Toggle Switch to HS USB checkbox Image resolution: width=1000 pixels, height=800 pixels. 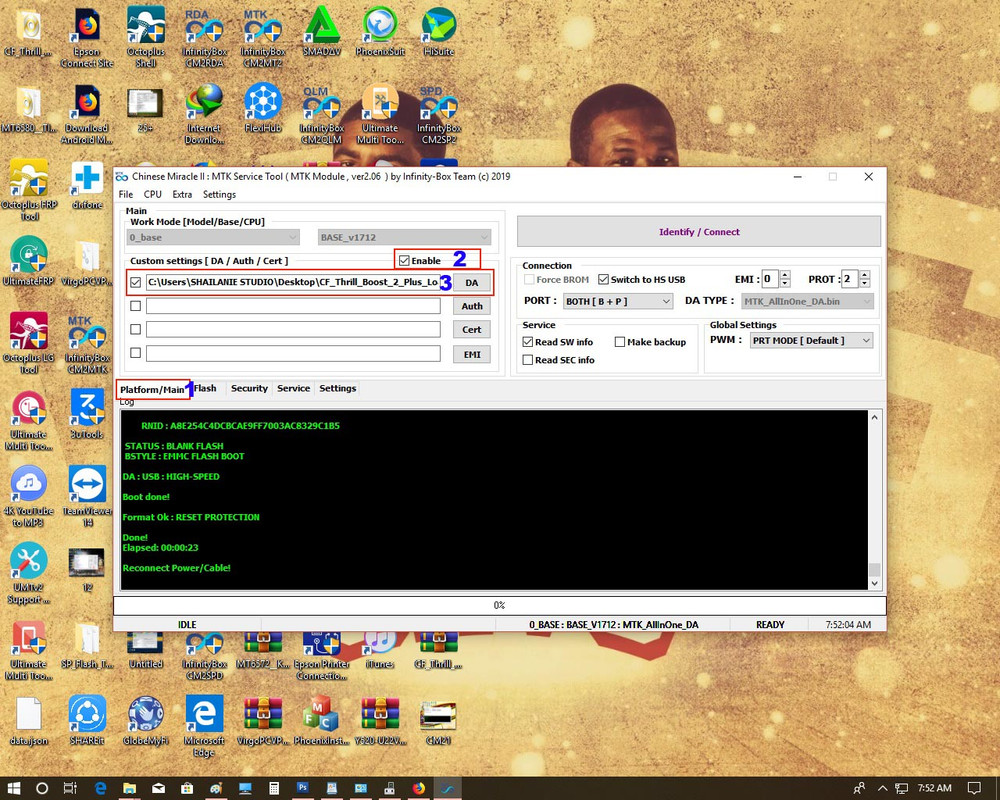coord(603,279)
